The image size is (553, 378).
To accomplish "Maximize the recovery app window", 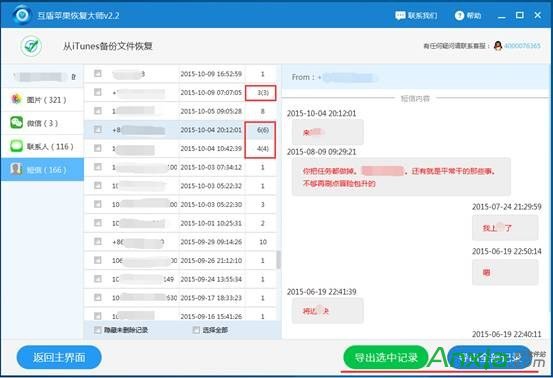I will [519, 15].
